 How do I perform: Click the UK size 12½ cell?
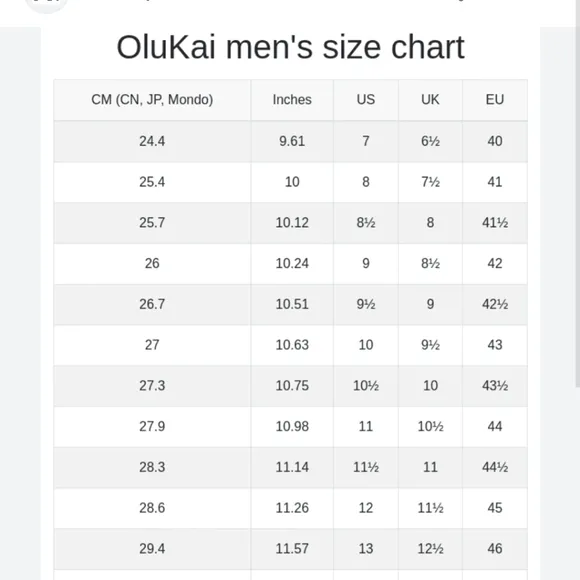click(430, 549)
